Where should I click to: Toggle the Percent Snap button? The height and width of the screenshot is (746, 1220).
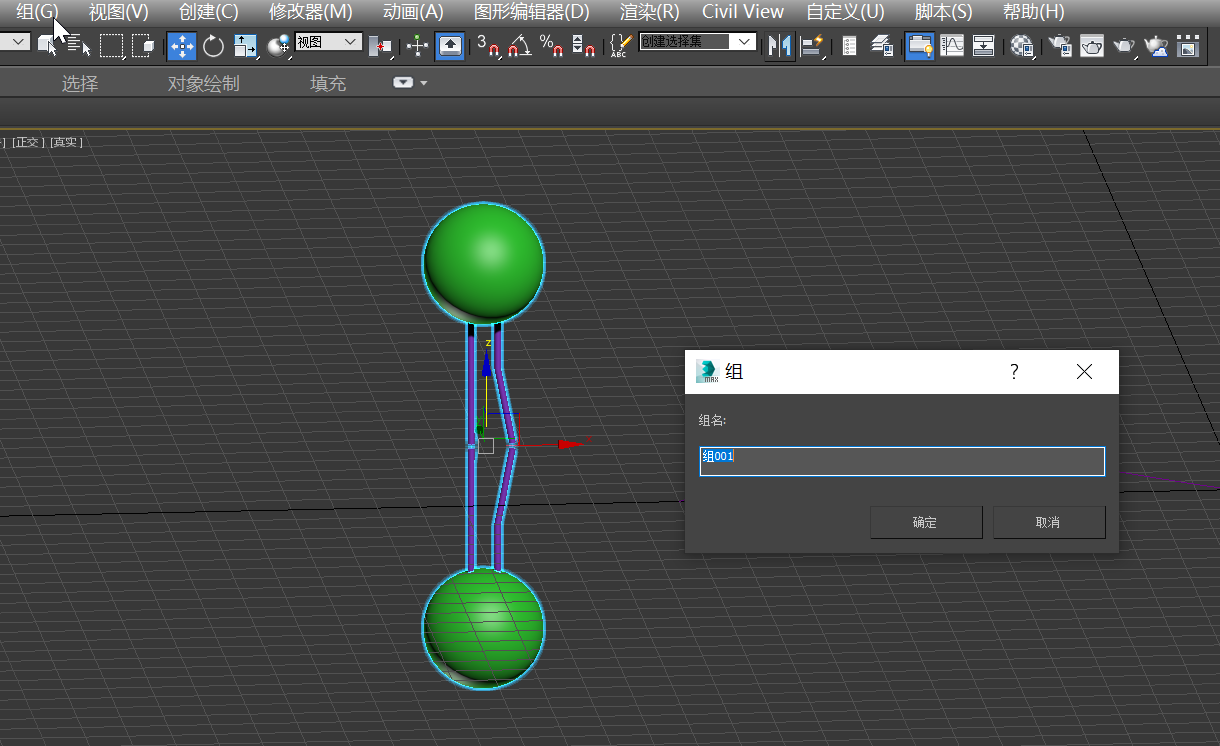click(551, 45)
